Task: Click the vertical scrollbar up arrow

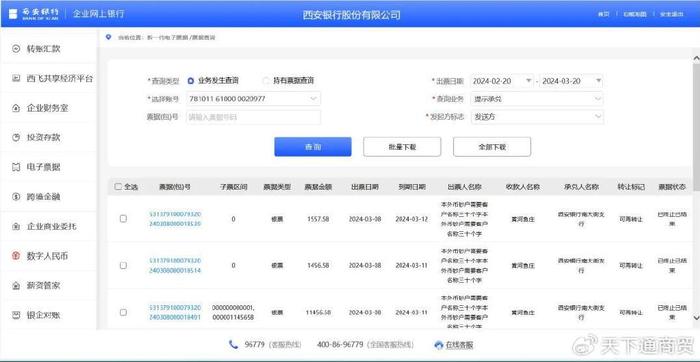Action: tap(696, 58)
